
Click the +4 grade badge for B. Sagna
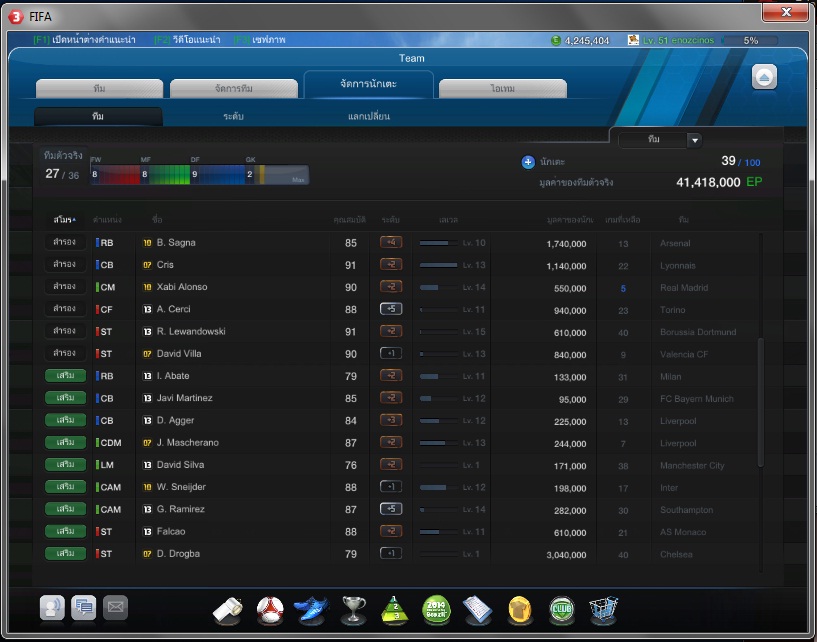click(391, 242)
